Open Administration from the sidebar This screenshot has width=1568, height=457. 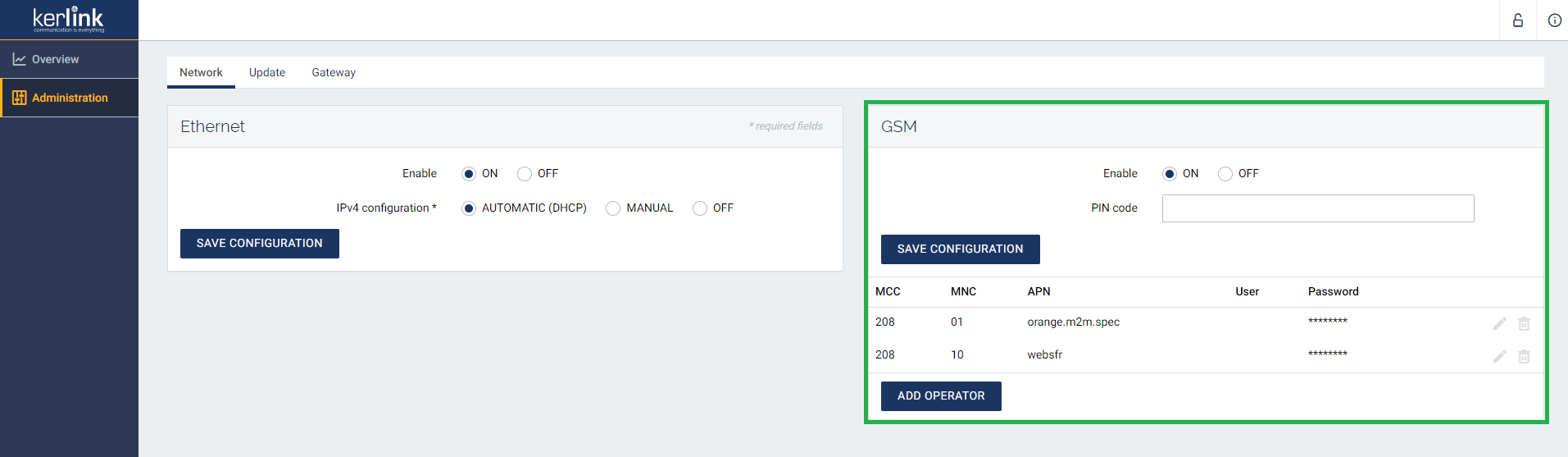pos(70,98)
